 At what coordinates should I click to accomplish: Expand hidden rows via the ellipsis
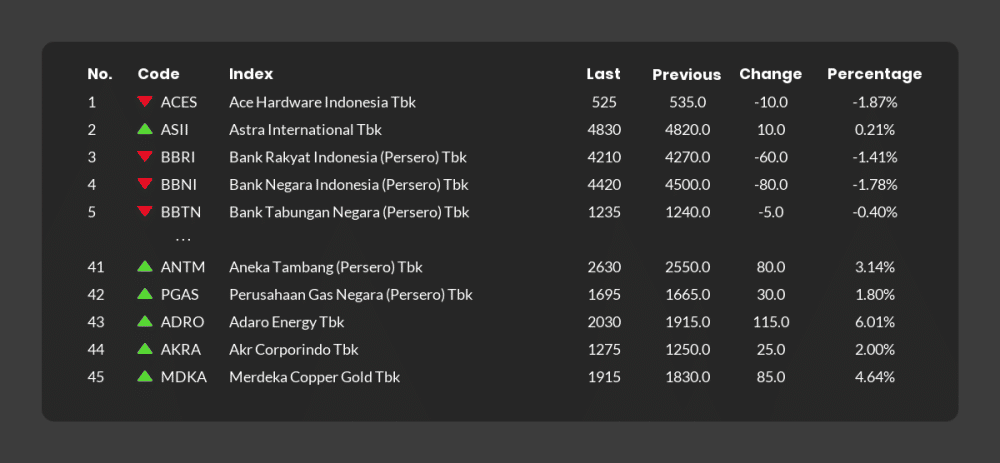click(x=183, y=240)
